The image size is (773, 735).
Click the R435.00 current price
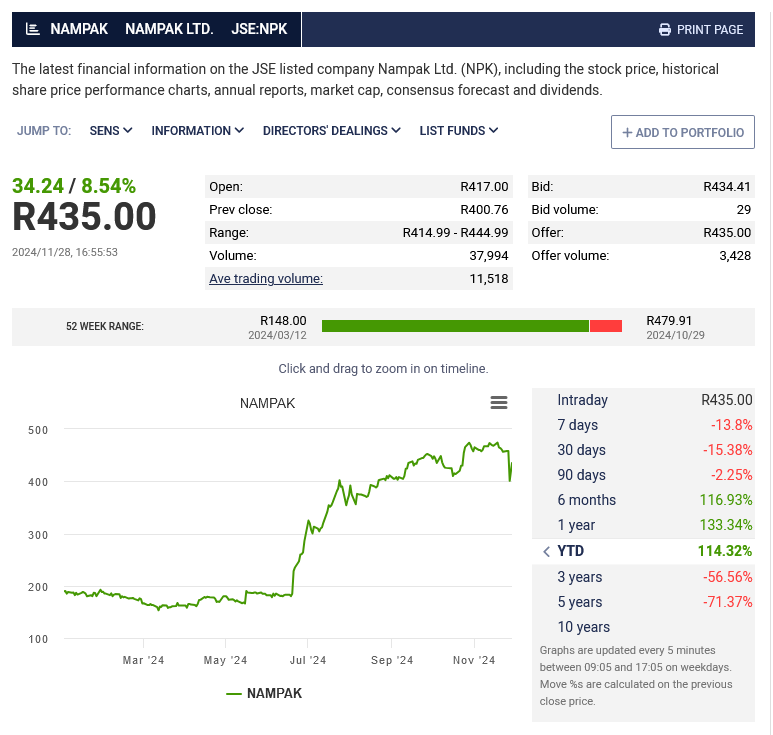pyautogui.click(x=84, y=217)
